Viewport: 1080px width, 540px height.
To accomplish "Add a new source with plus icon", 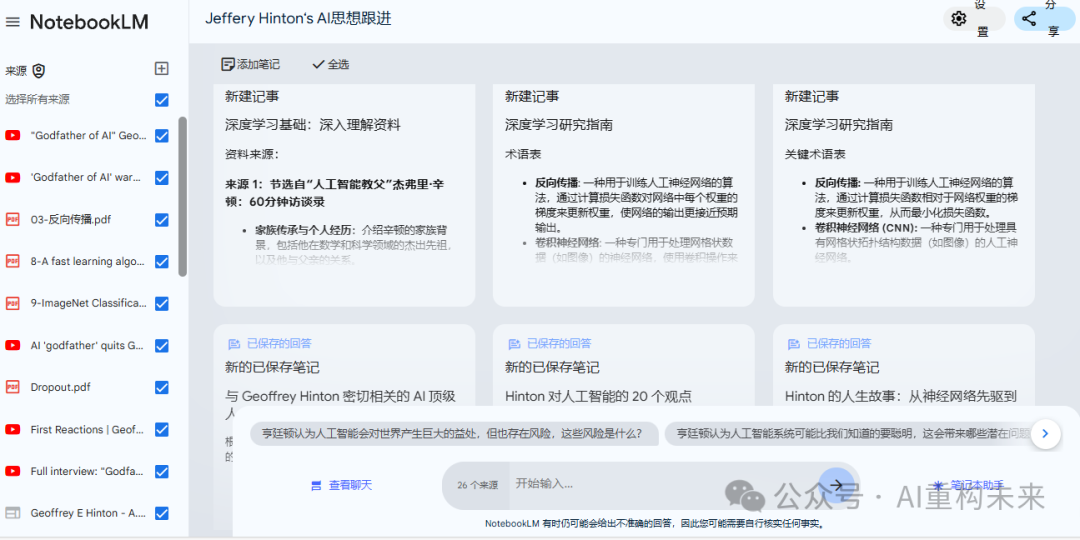I will [x=161, y=68].
